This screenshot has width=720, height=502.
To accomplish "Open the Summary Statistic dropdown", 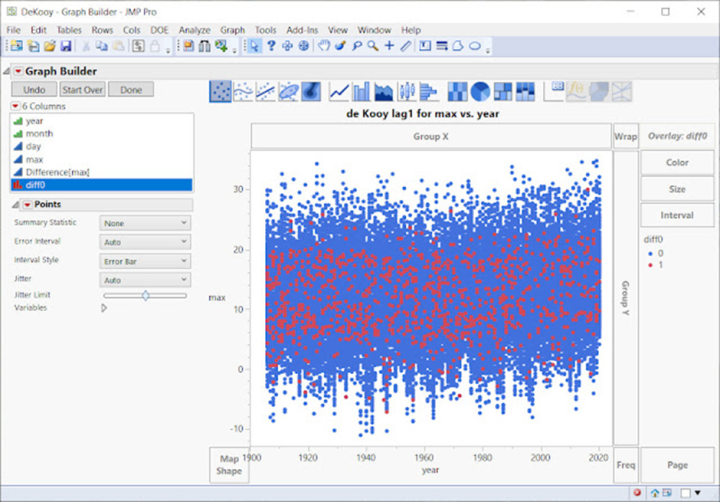I will pyautogui.click(x=145, y=224).
